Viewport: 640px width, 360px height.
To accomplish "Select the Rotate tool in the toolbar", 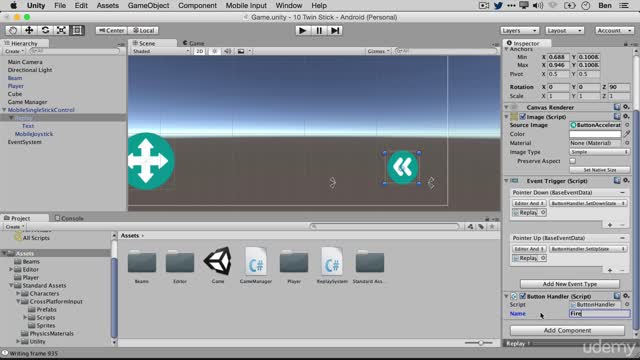I will point(45,31).
